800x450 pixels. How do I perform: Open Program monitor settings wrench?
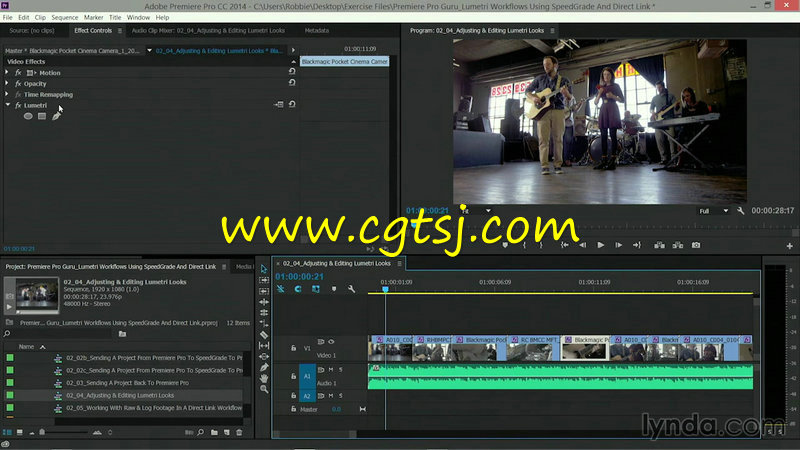(x=740, y=211)
